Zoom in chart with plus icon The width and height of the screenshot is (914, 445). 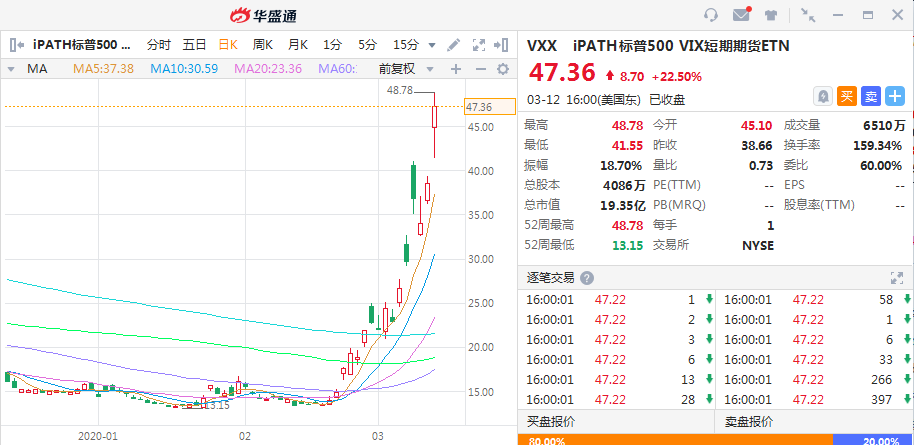tap(456, 69)
